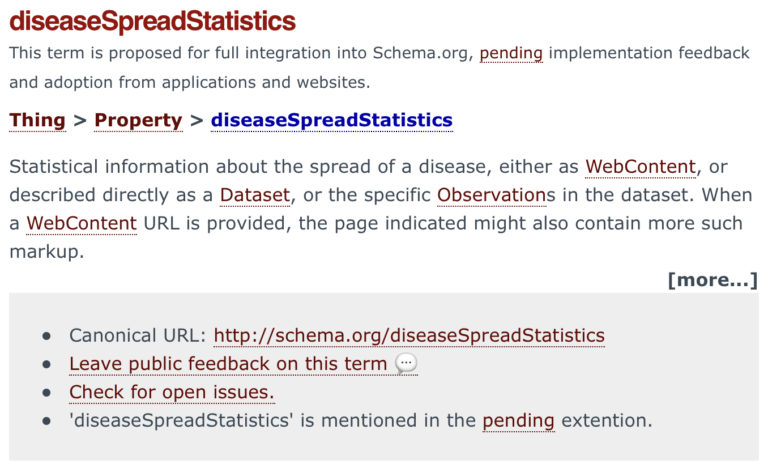
Task: Click the speech bubble feedback icon
Action: tap(406, 364)
